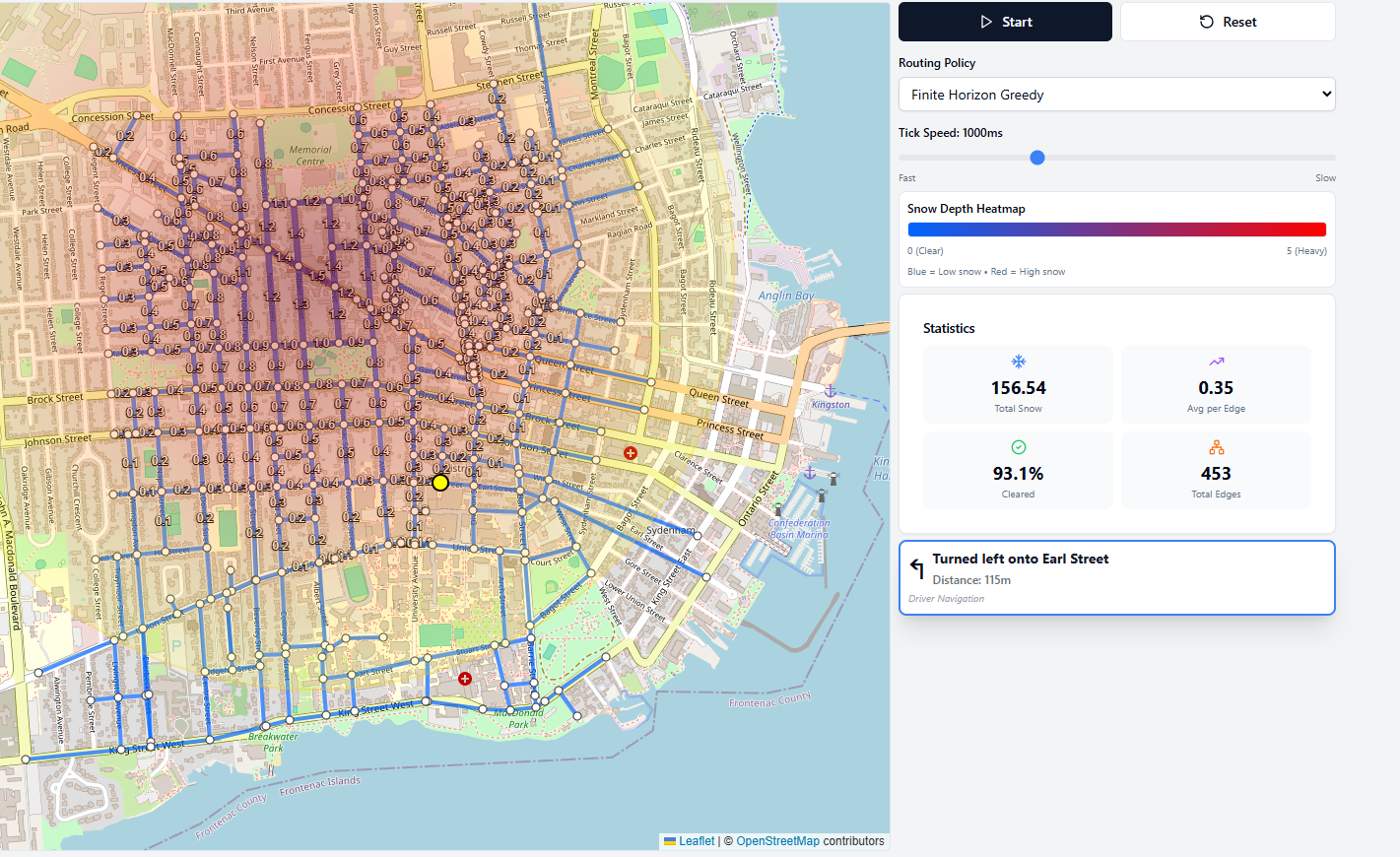Click the red hospital marker near Princess Street

point(630,454)
